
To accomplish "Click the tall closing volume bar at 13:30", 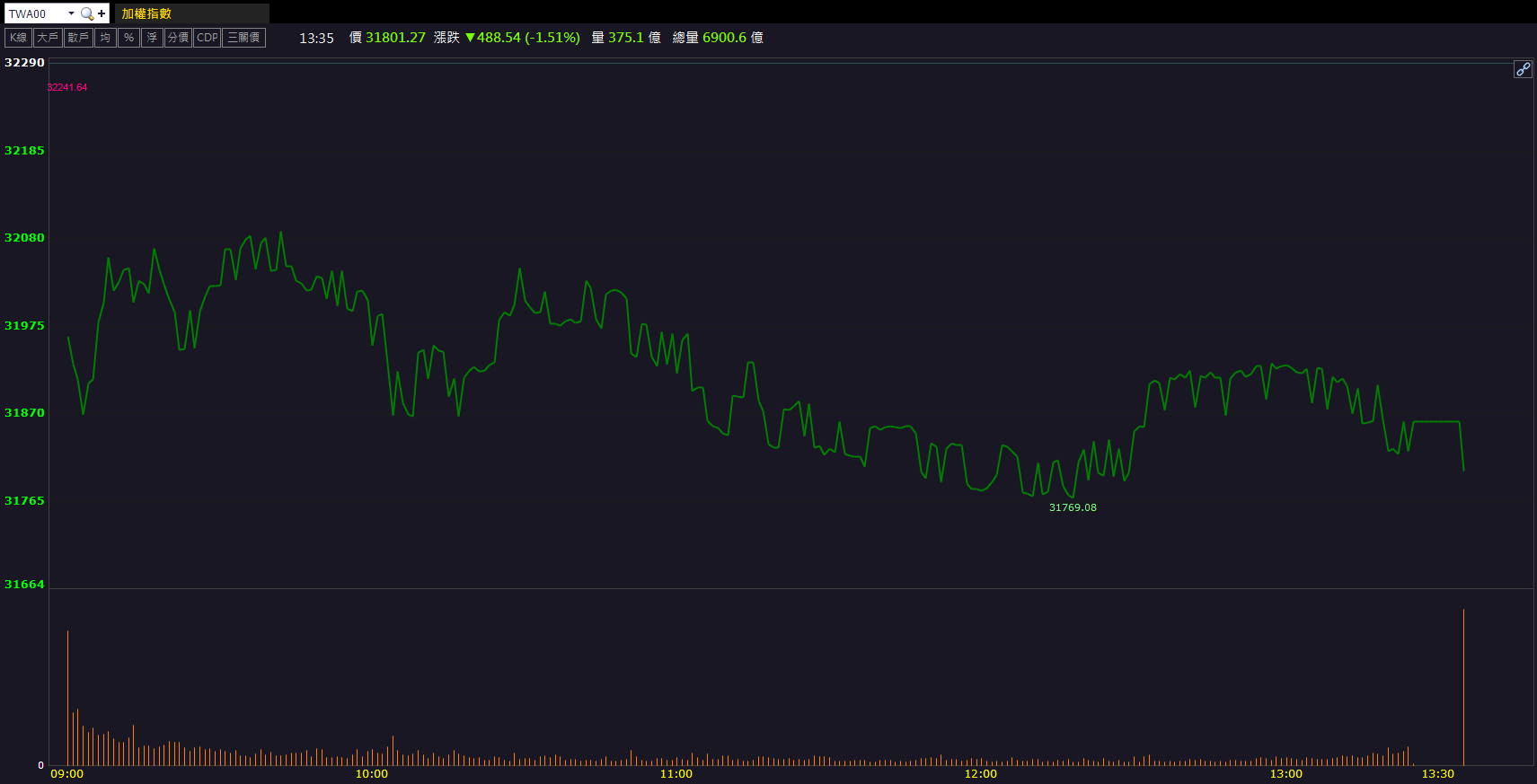I will (1463, 687).
